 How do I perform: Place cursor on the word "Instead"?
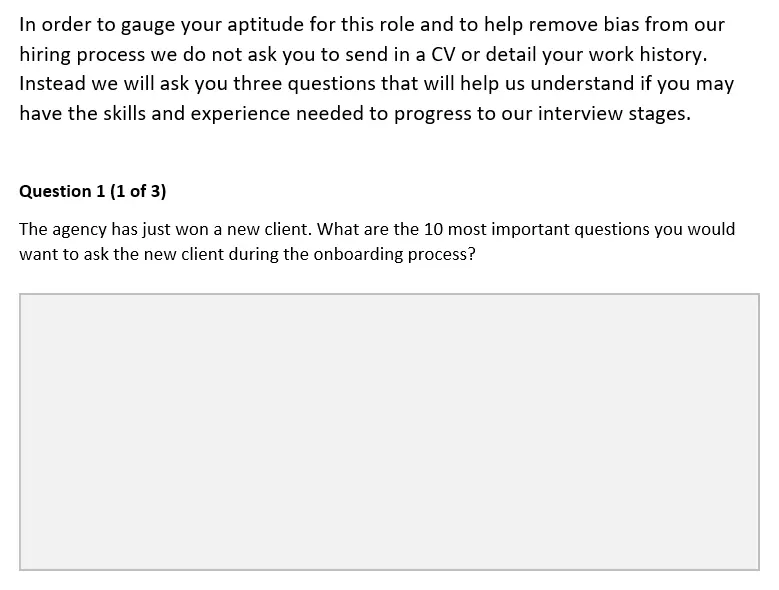[x=52, y=83]
